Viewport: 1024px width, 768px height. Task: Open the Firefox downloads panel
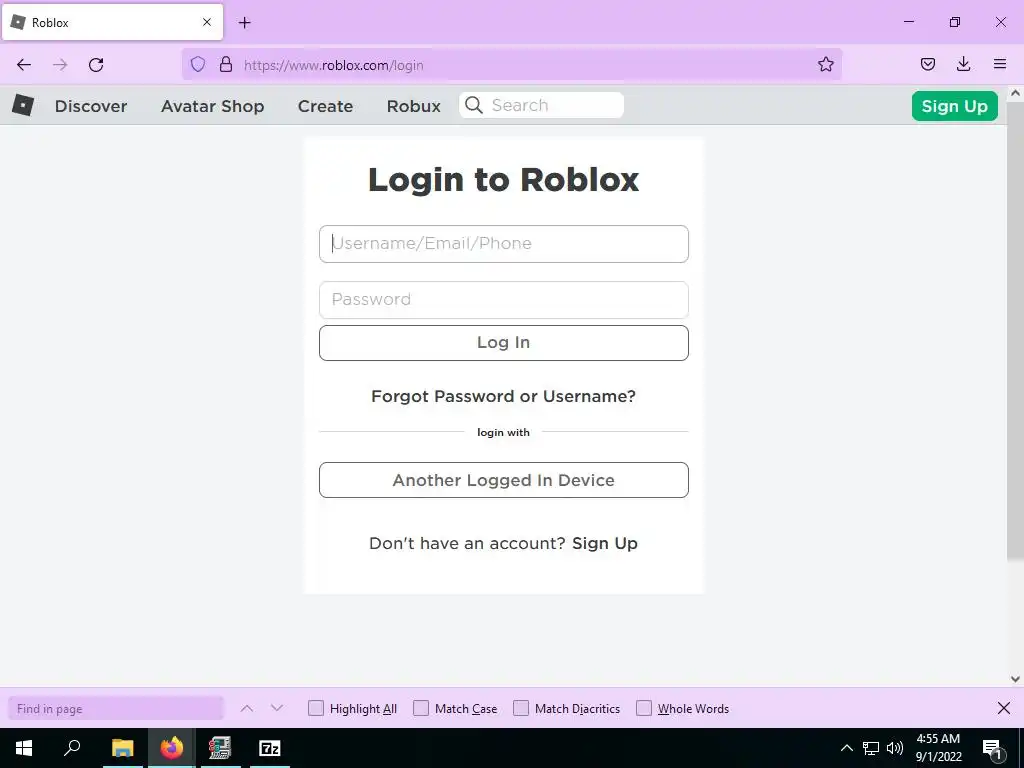(963, 64)
